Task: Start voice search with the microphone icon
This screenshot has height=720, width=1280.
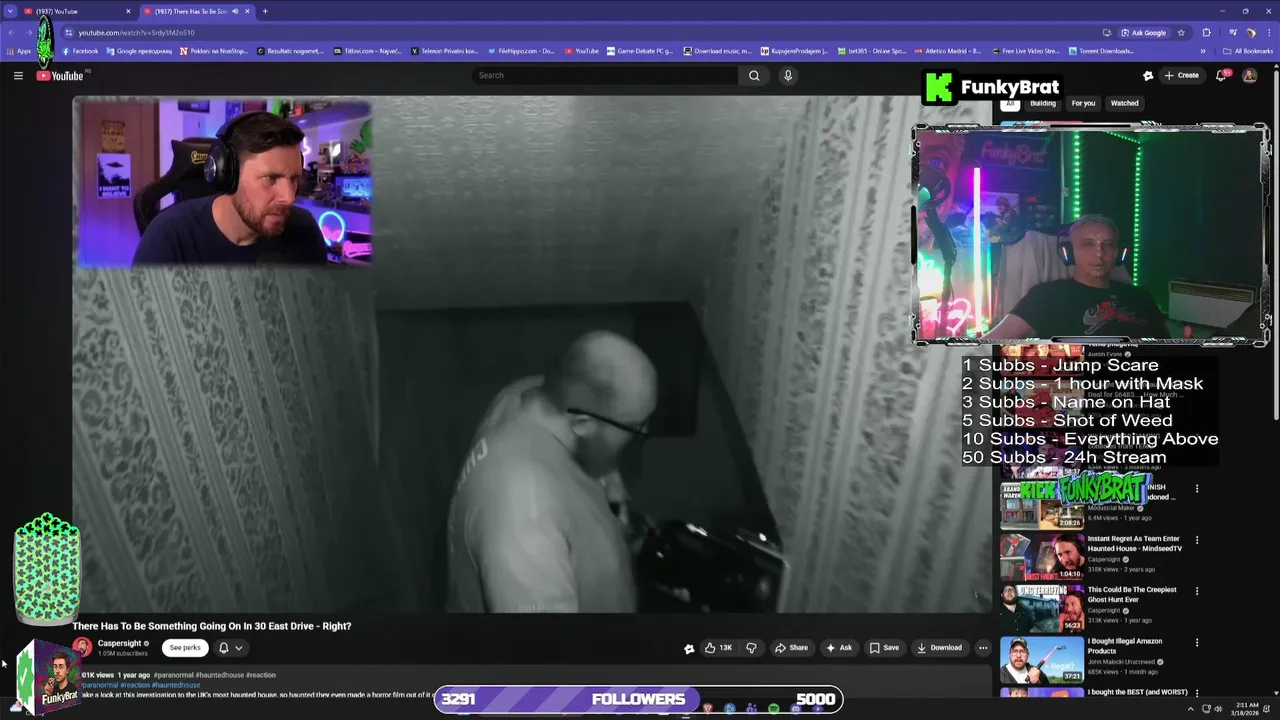Action: [788, 75]
